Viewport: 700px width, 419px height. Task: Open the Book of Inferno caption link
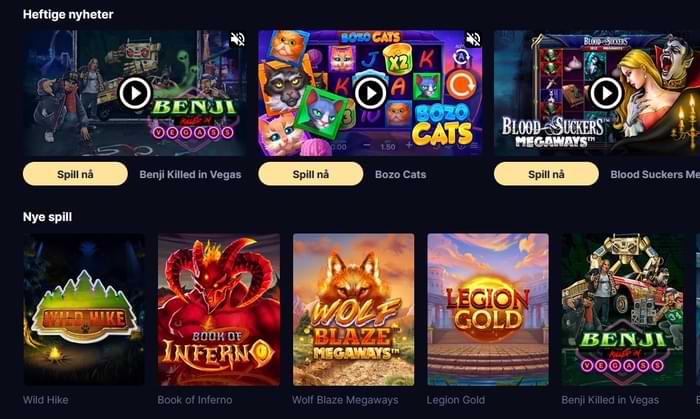click(195, 400)
